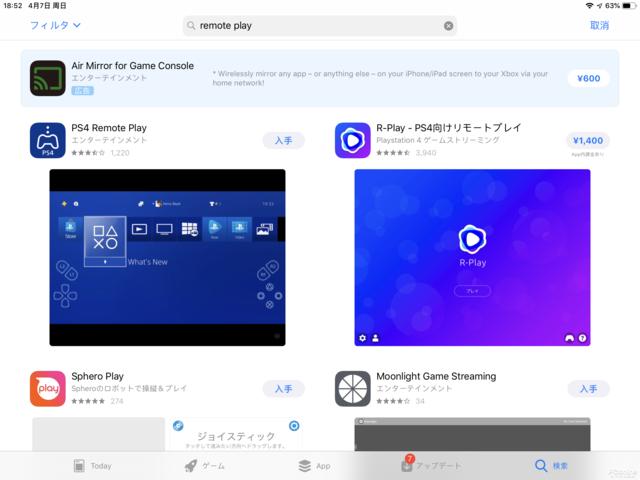640x480 pixels.
Task: View Moonlight Game Streaming screenshot preview
Action: [x=472, y=434]
